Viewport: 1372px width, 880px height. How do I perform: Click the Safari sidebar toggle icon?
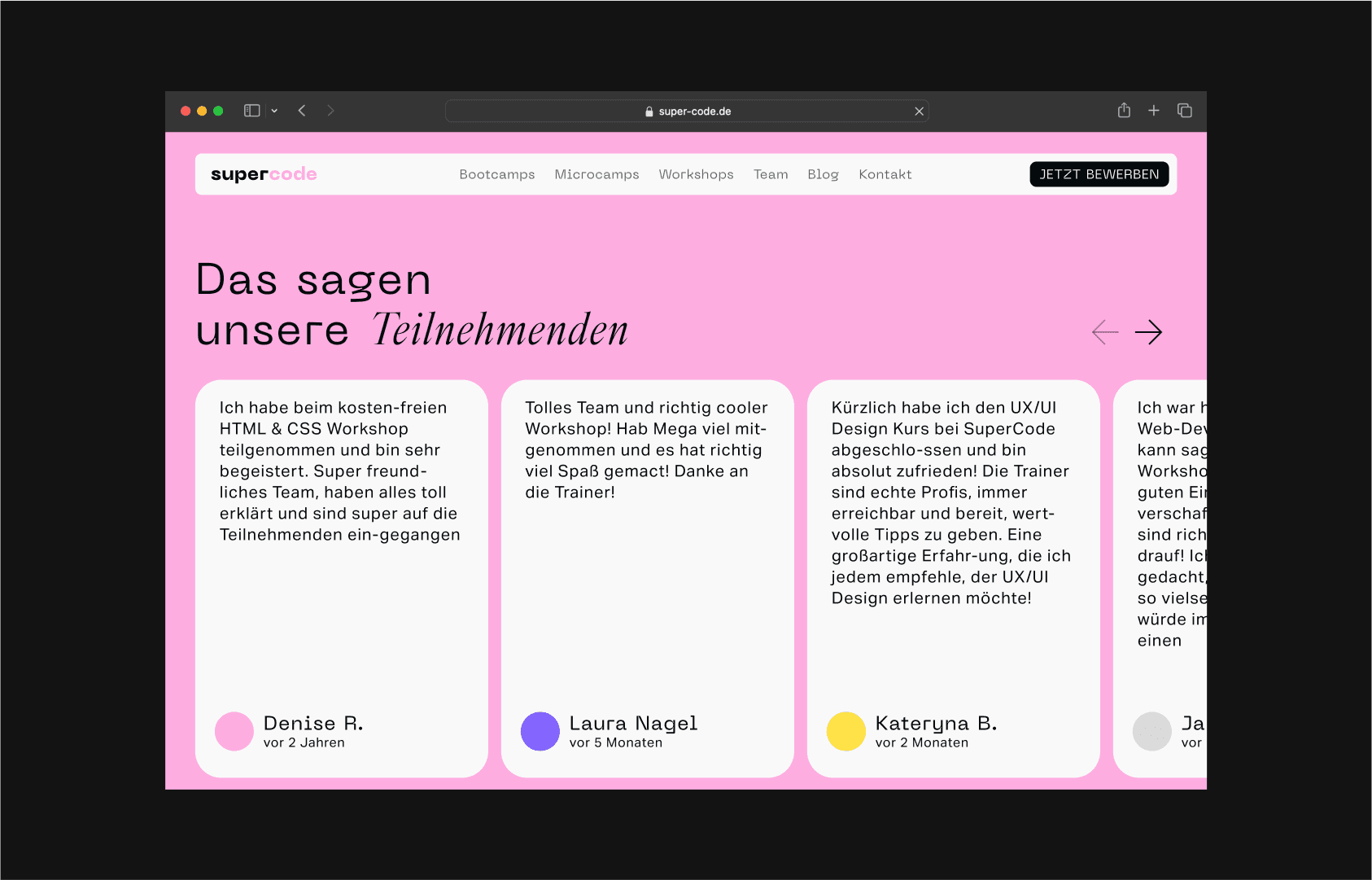tap(252, 111)
